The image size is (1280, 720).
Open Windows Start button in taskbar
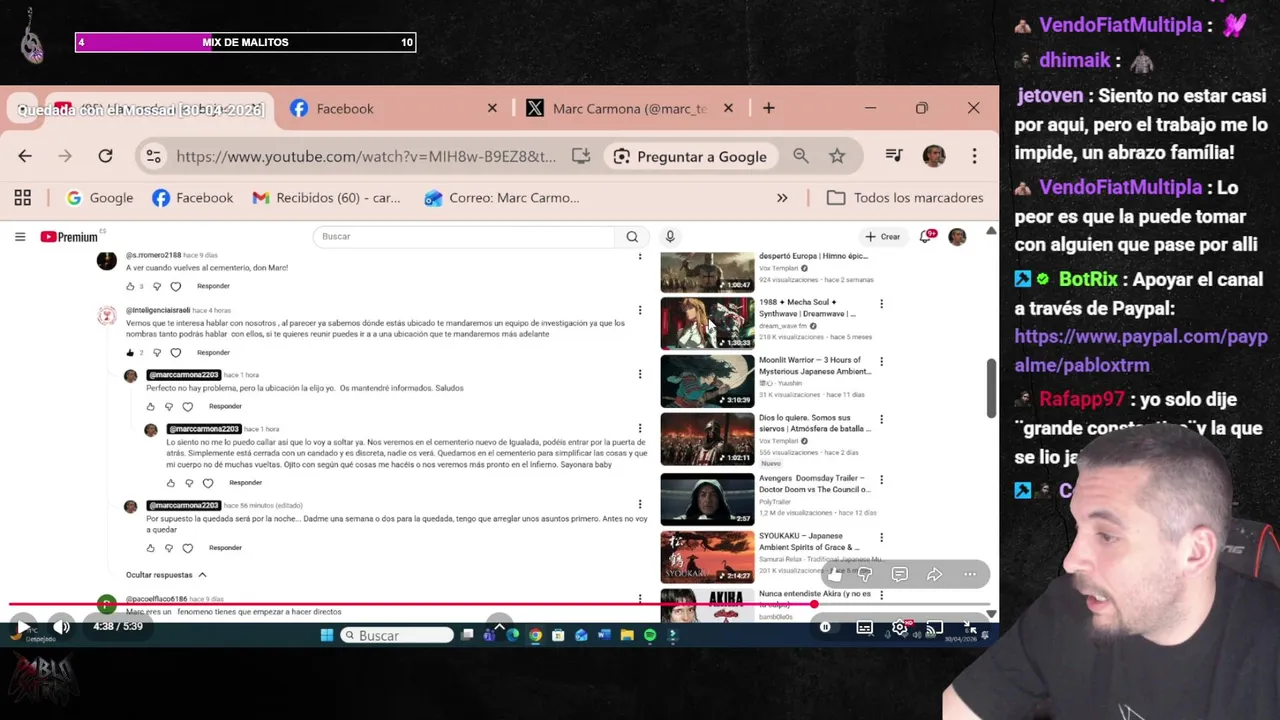tap(327, 635)
